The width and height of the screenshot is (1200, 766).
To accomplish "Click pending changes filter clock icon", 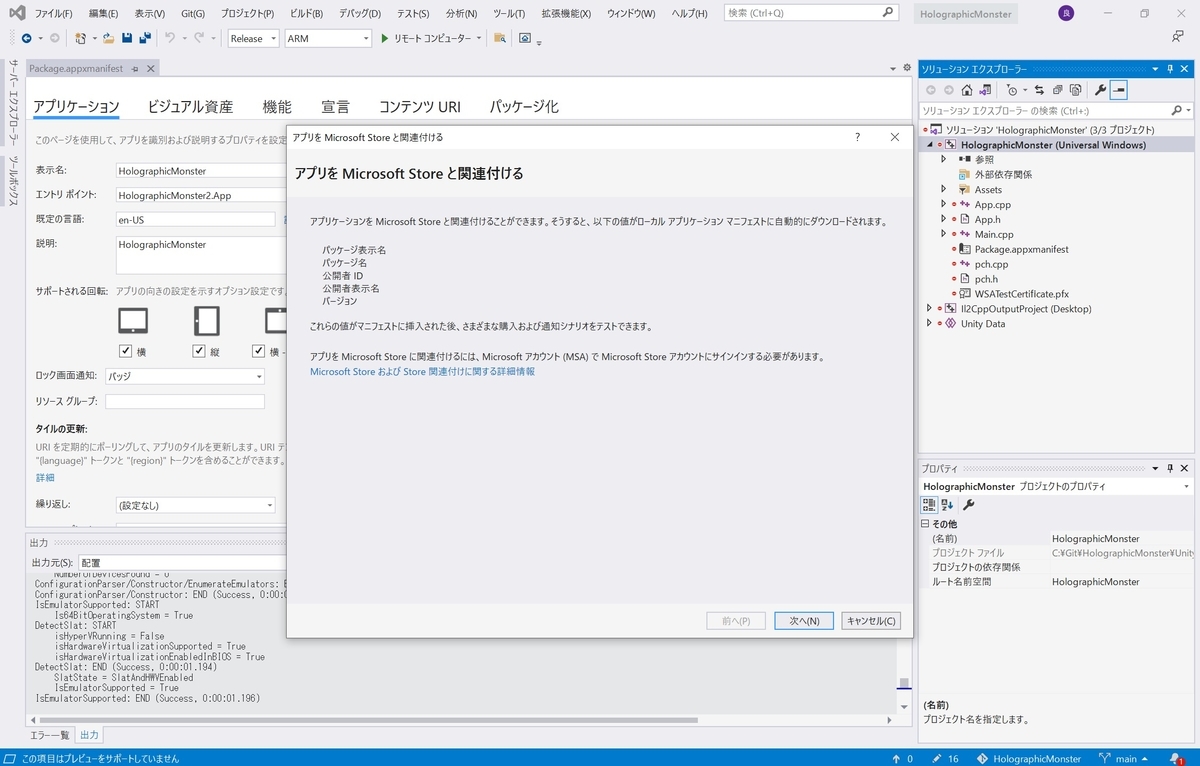I will pos(1012,90).
